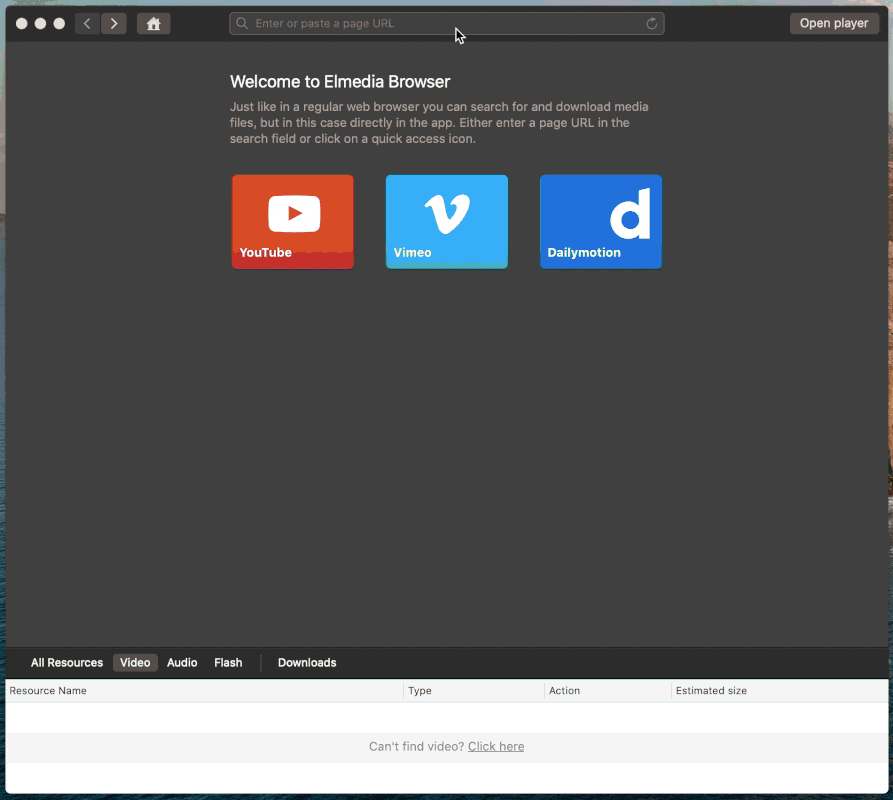Open the Dailymotion quick access tile
The height and width of the screenshot is (800, 893).
(601, 221)
